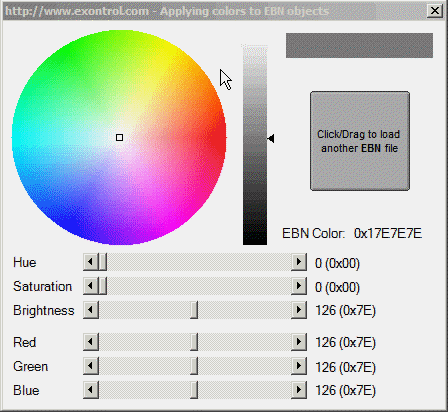This screenshot has width=448, height=412.
Task: Increase Saturation with its right arrow
Action: [x=299, y=286]
